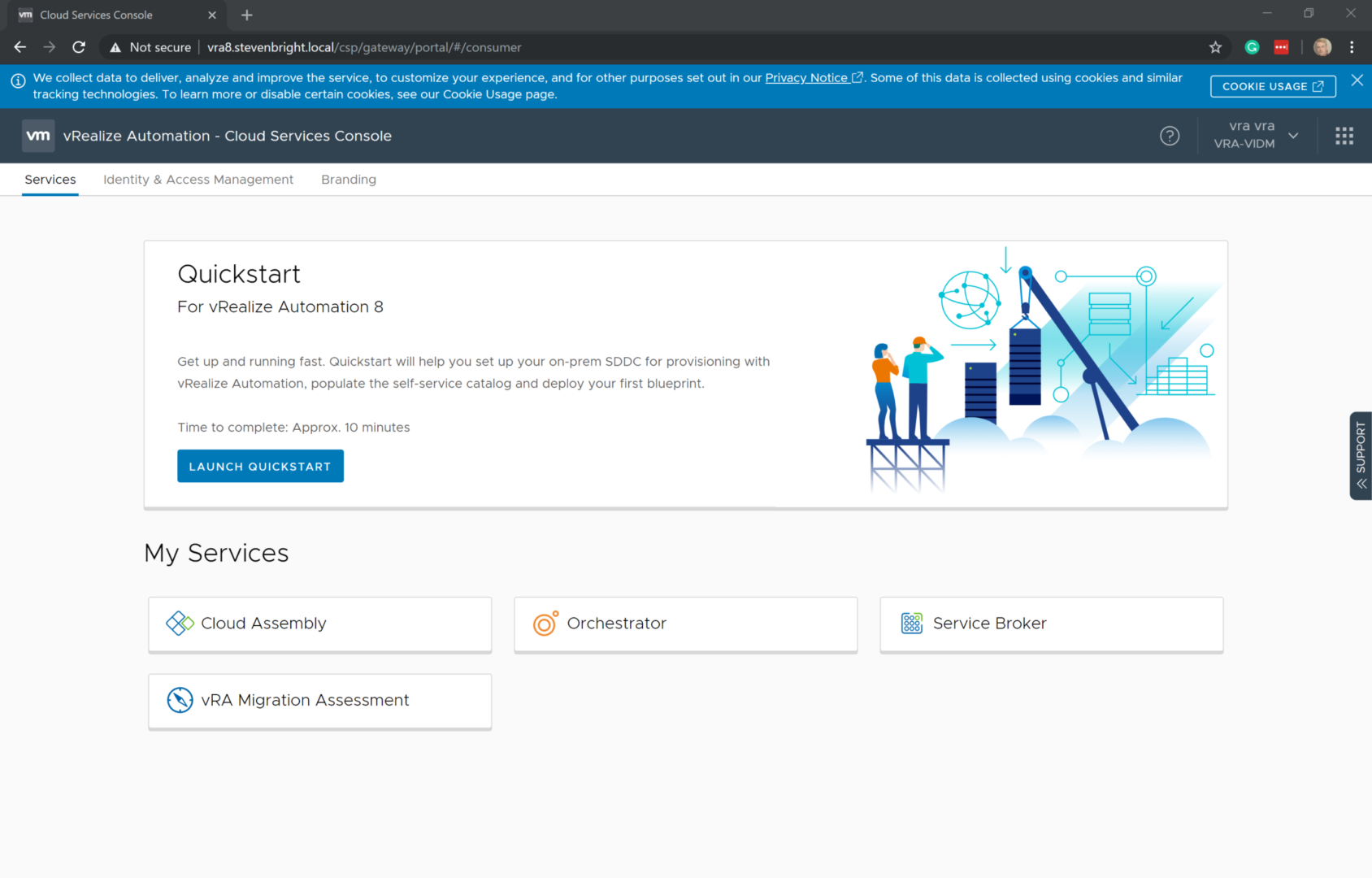Select the Branding tab

pos(348,180)
